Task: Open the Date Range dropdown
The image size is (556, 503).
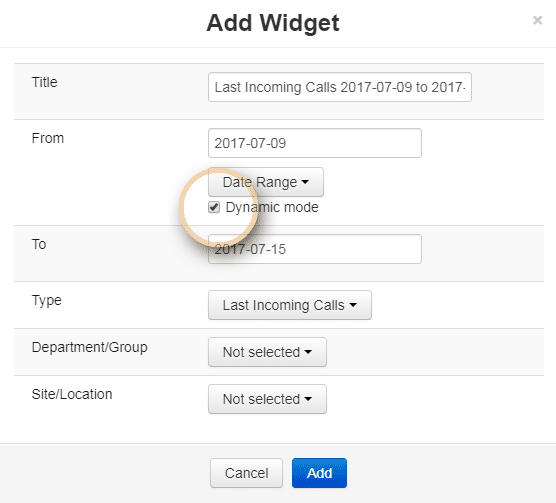Action: click(x=266, y=182)
